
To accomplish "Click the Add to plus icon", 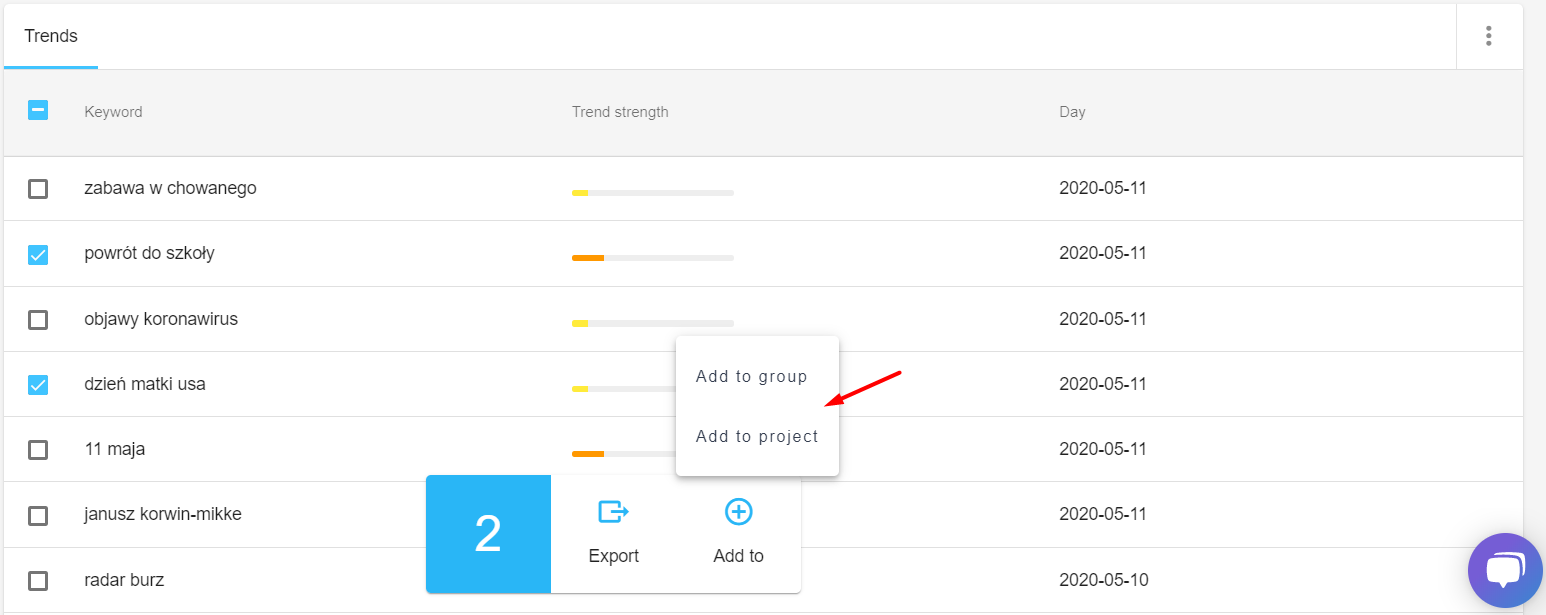I will coord(738,512).
